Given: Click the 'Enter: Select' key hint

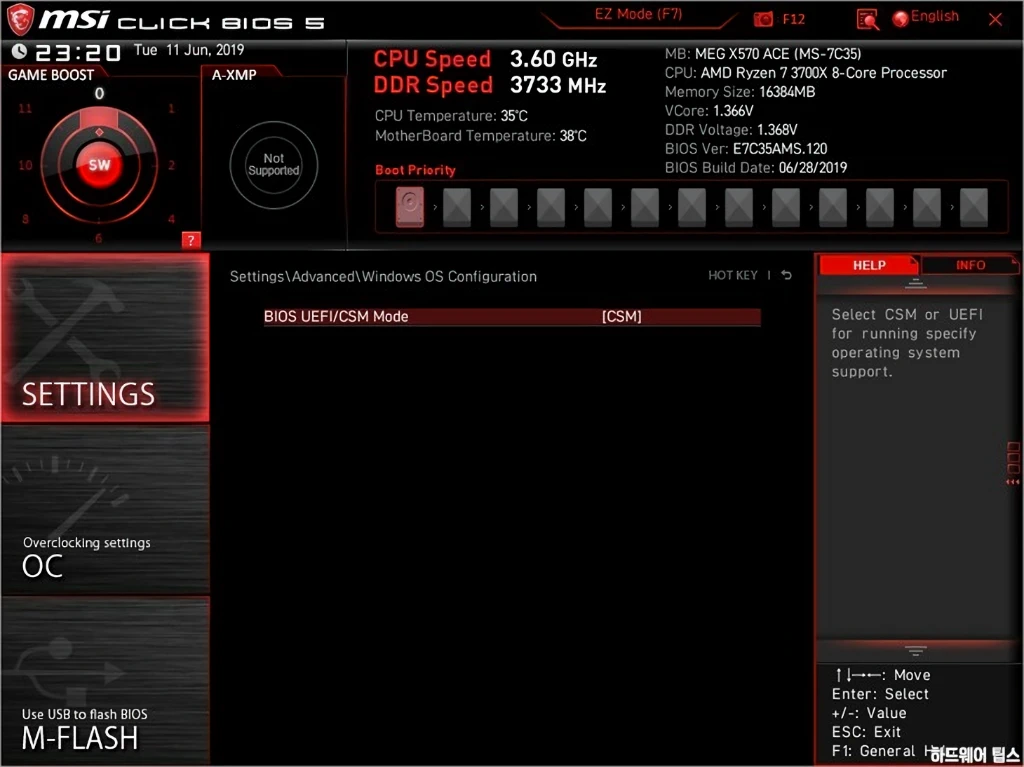Looking at the screenshot, I should (880, 694).
